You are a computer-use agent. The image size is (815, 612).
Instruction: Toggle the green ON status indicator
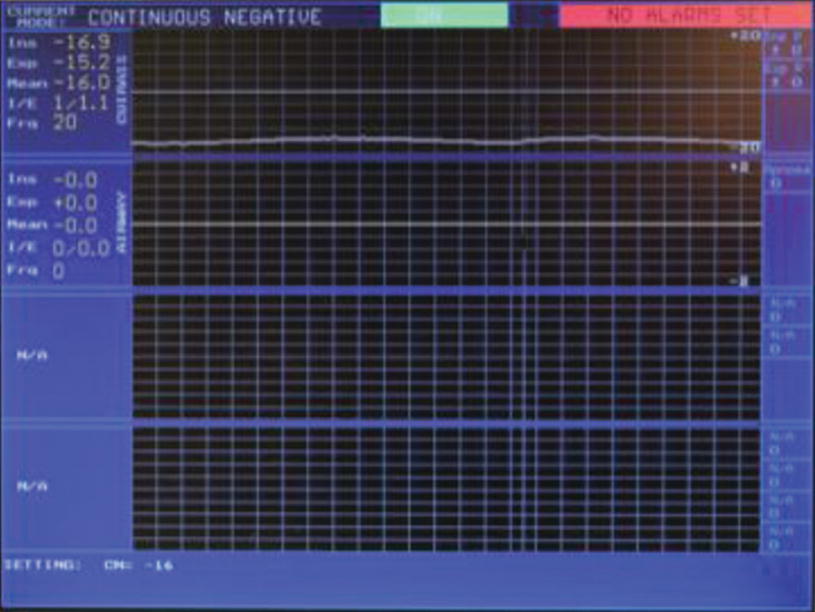tap(443, 16)
